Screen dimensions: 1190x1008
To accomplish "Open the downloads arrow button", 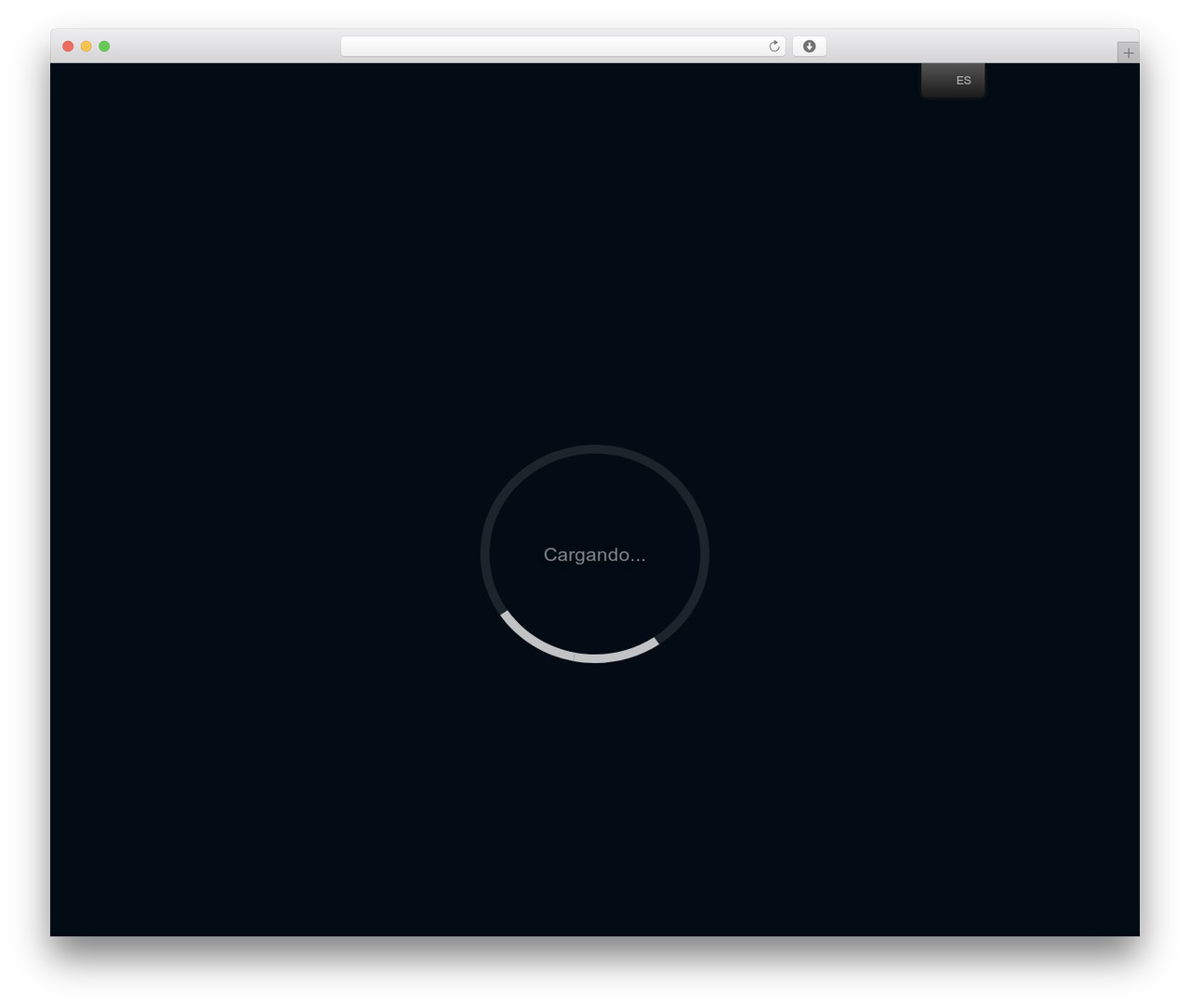I will 809,46.
